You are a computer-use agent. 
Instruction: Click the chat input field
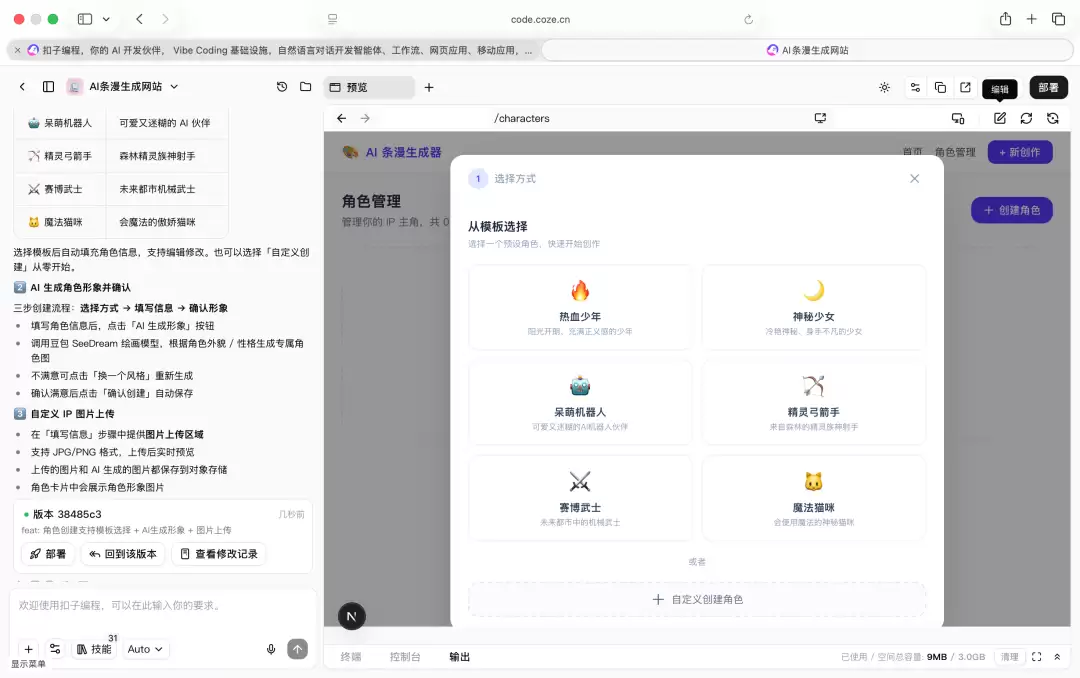pos(163,606)
